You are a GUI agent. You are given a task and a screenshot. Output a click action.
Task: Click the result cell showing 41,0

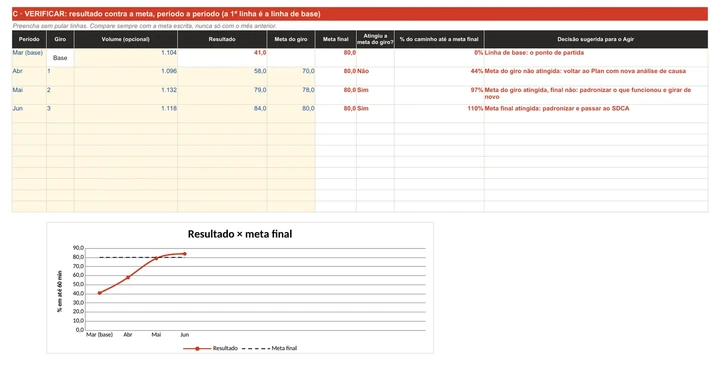222,58
